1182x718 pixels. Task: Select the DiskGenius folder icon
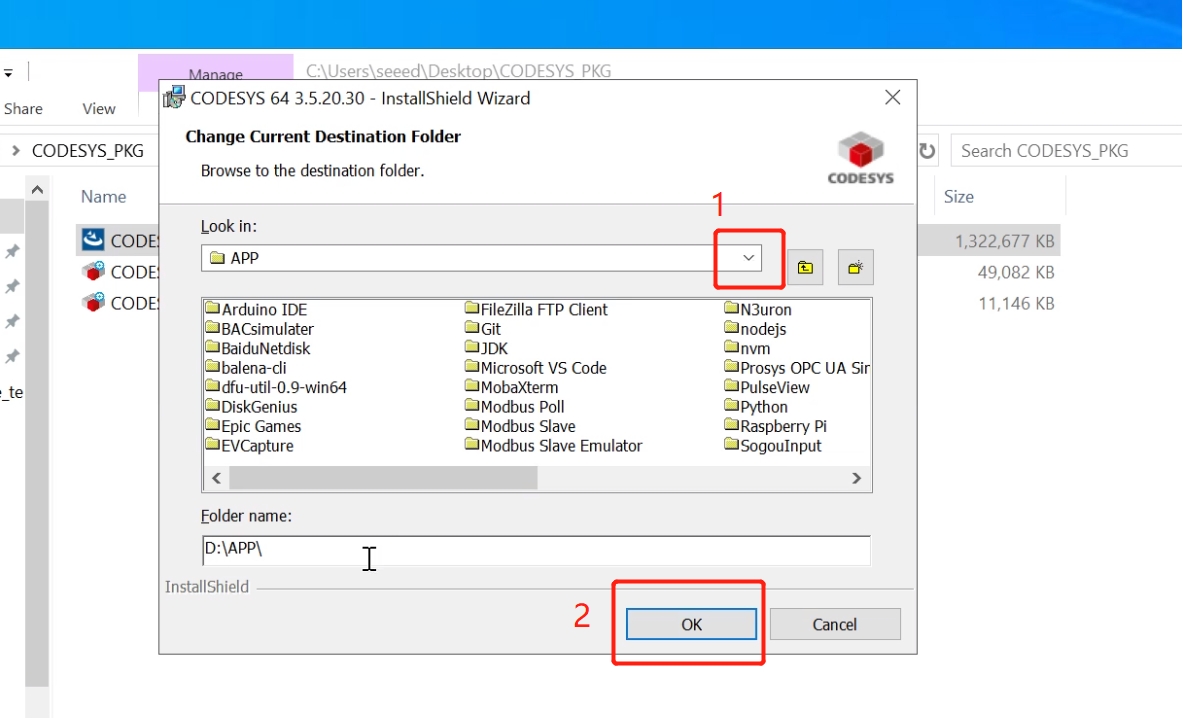pyautogui.click(x=213, y=407)
